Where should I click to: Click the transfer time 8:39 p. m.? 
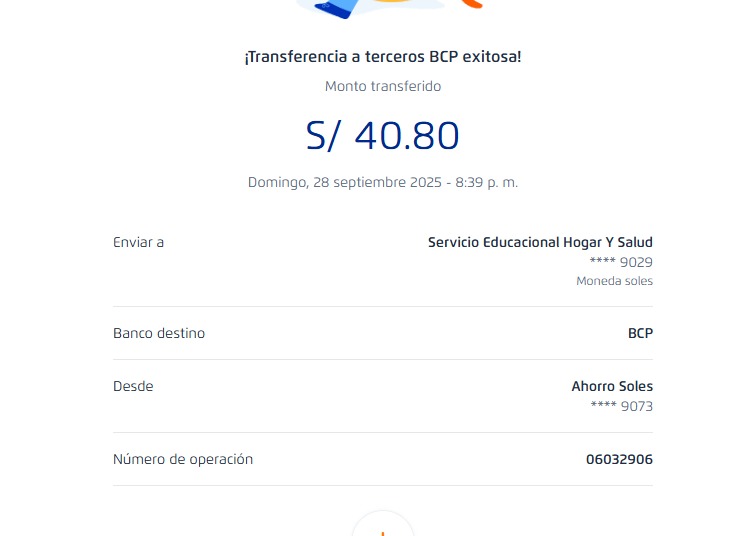[487, 183]
